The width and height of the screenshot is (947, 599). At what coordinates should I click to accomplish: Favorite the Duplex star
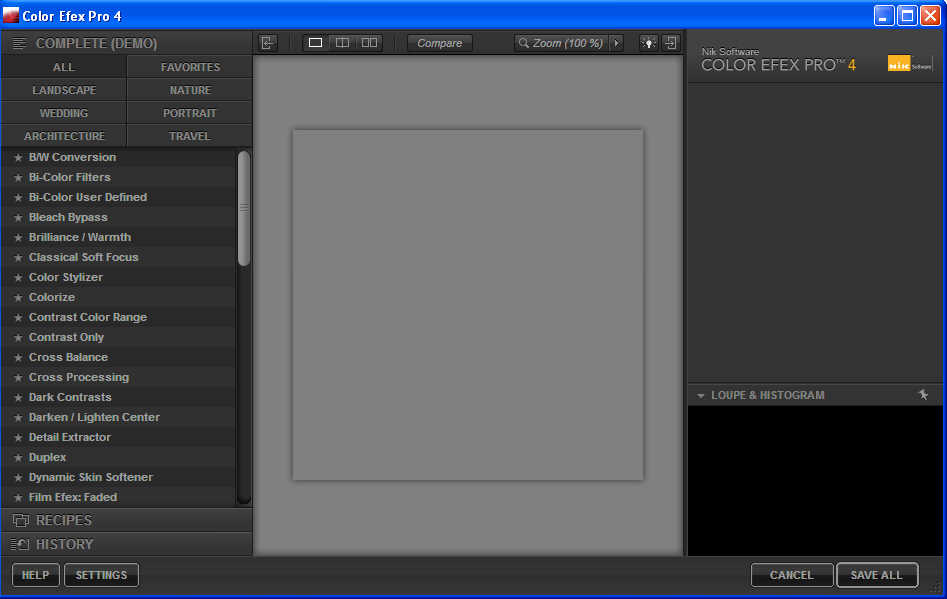[x=18, y=458]
